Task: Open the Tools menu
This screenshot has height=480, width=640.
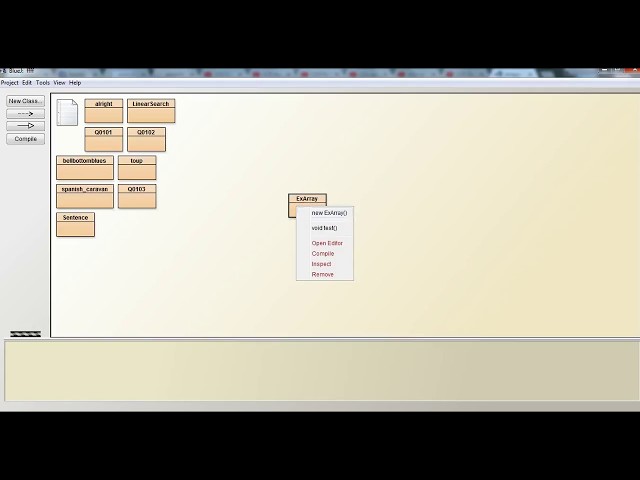Action: click(x=43, y=82)
